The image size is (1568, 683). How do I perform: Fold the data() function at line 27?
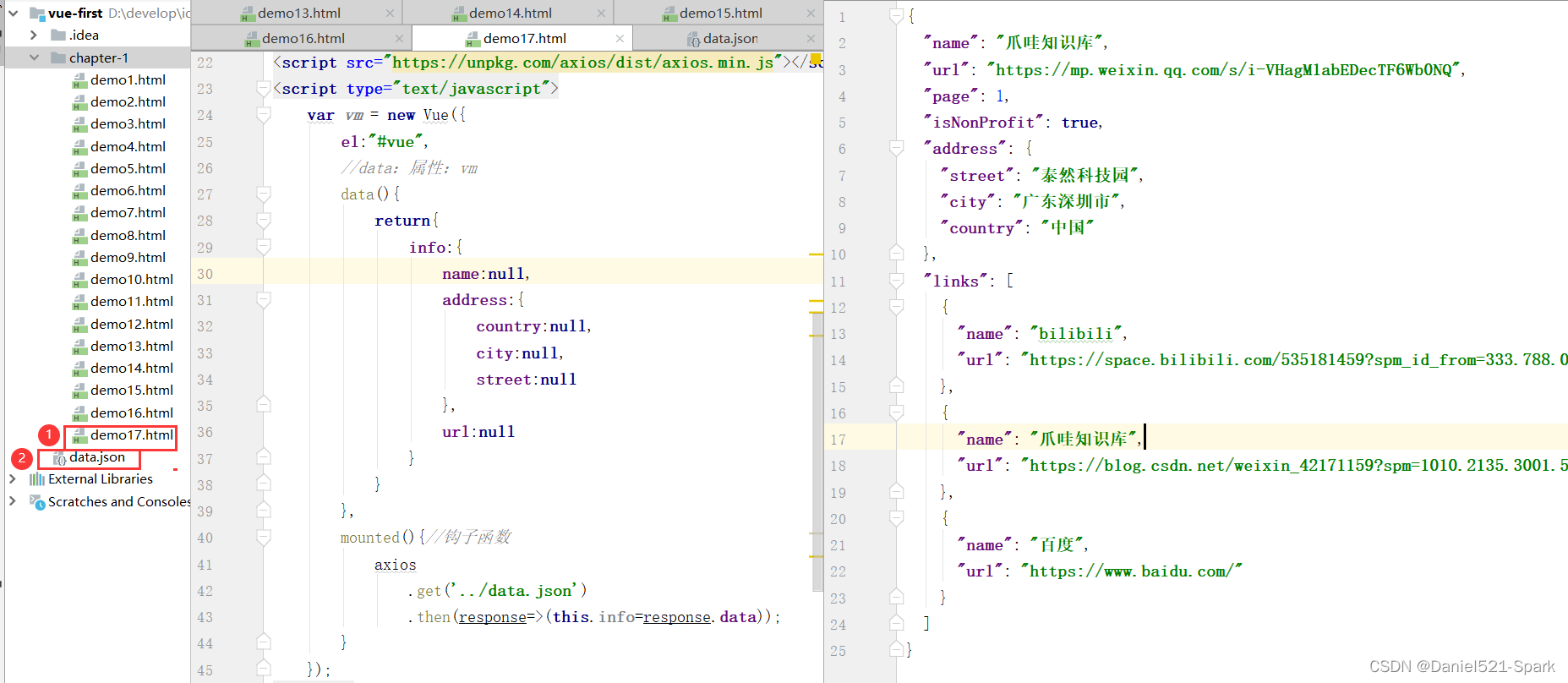pyautogui.click(x=264, y=194)
